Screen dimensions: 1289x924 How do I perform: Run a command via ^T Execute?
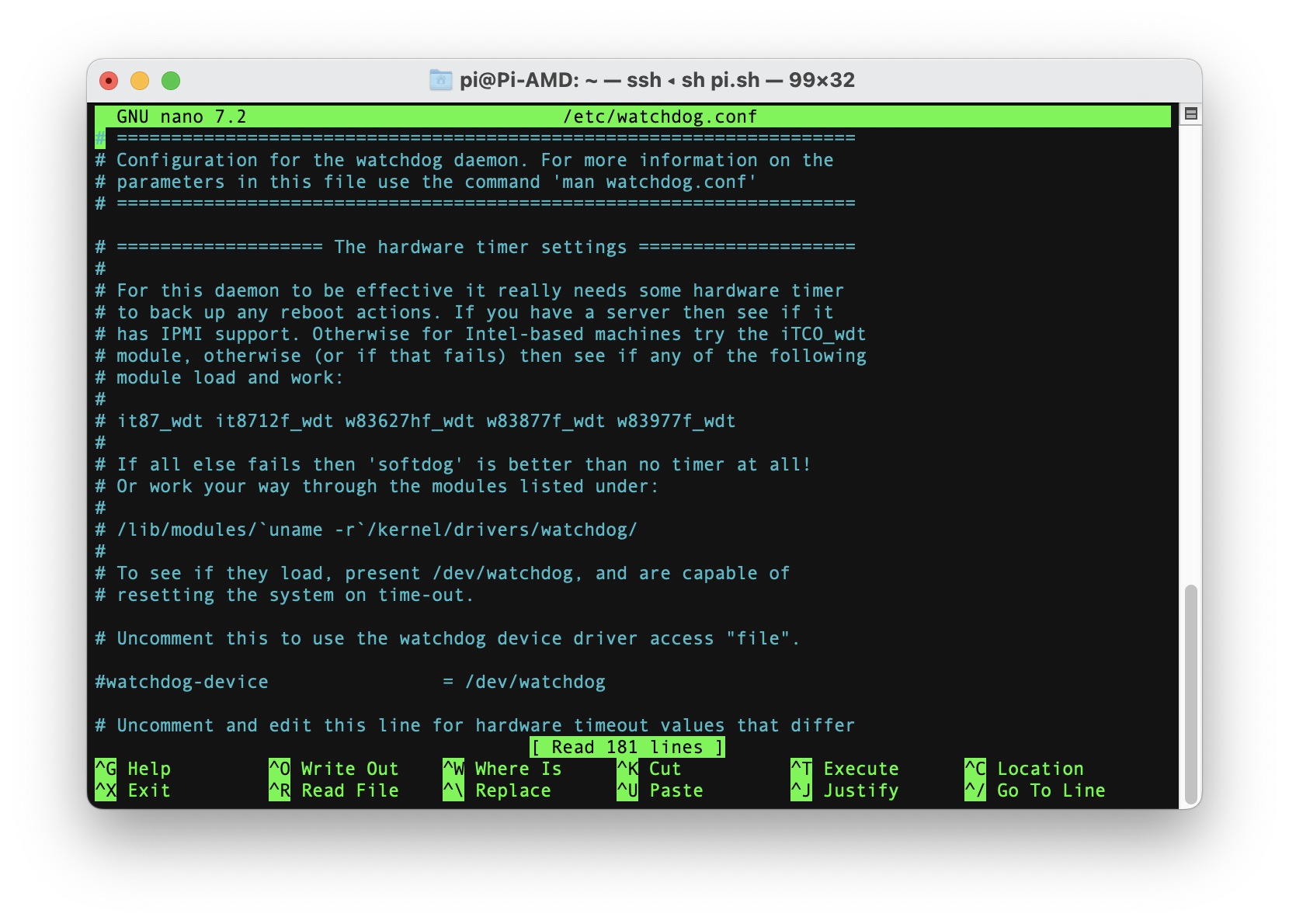[x=846, y=769]
